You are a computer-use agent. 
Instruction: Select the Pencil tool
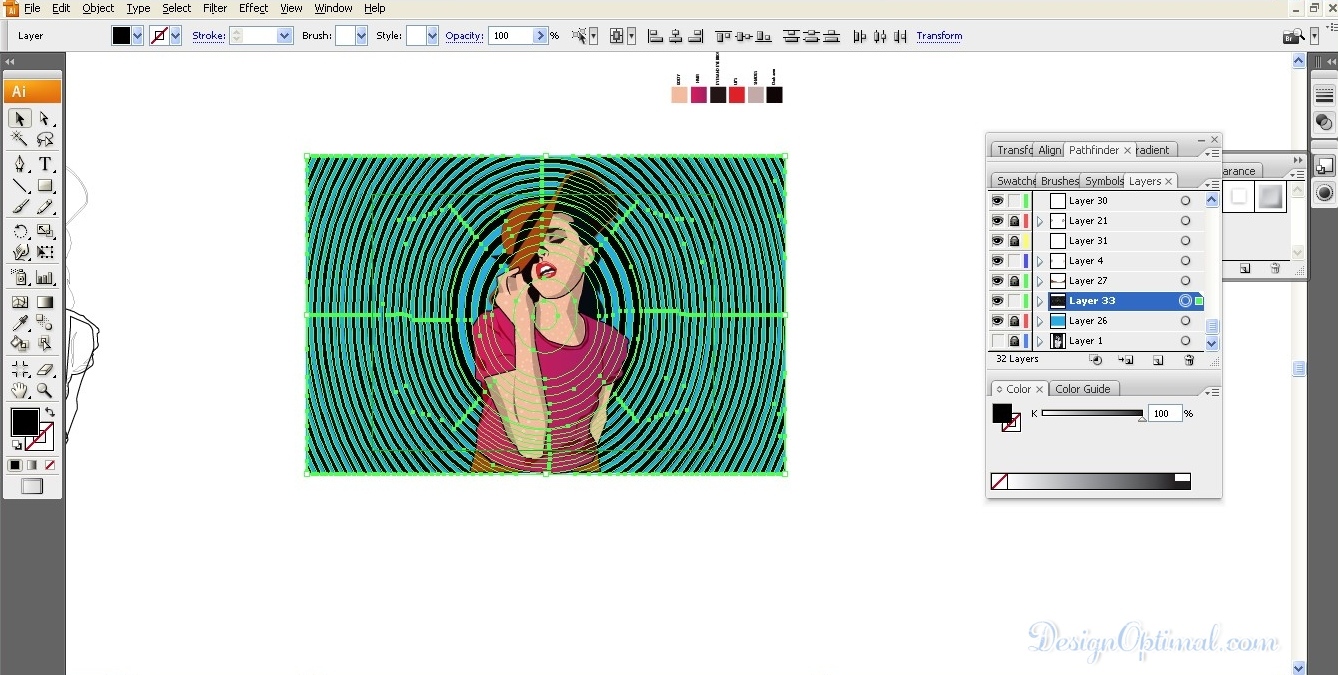45,207
